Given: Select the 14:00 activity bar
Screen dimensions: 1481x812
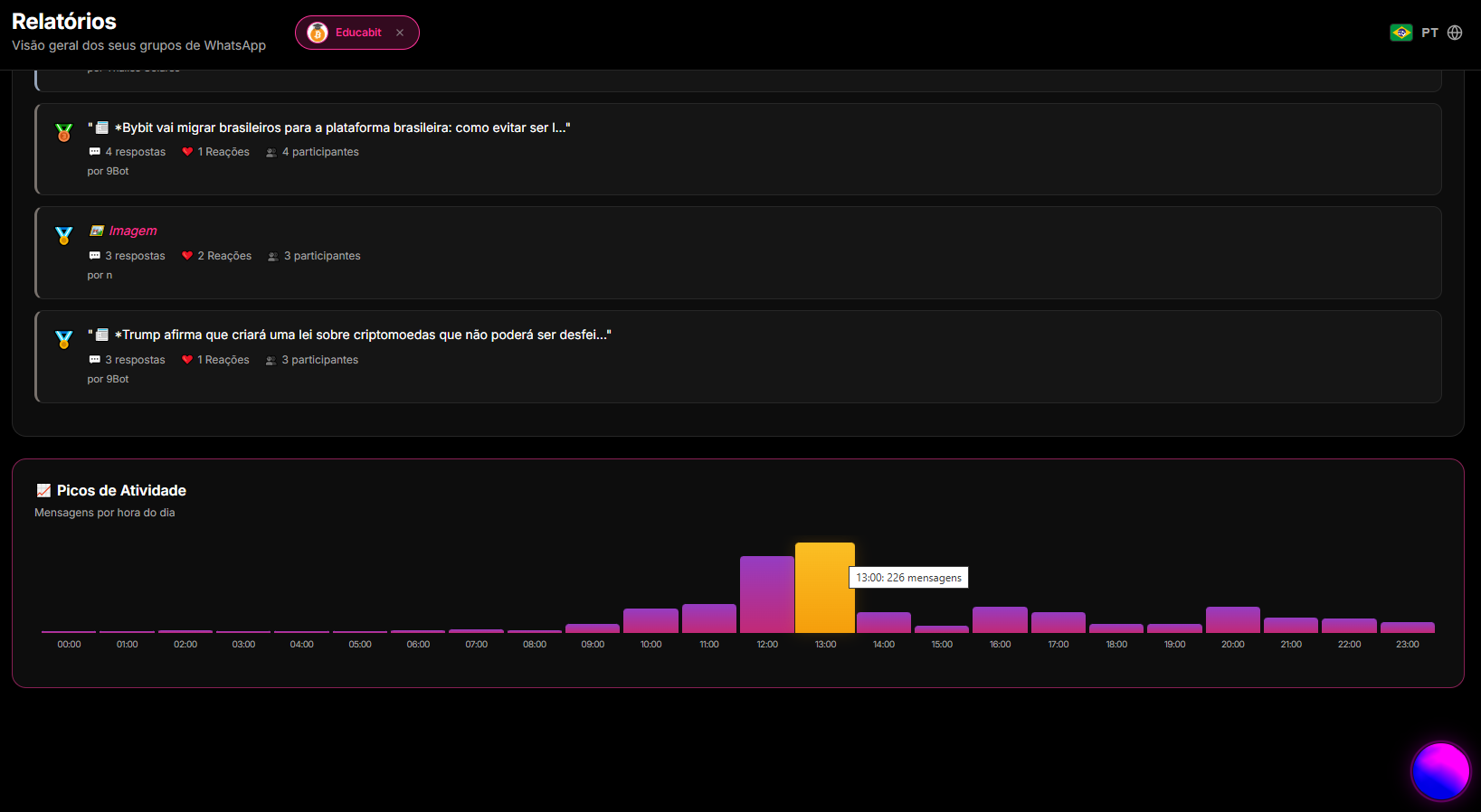Looking at the screenshot, I should pos(884,622).
